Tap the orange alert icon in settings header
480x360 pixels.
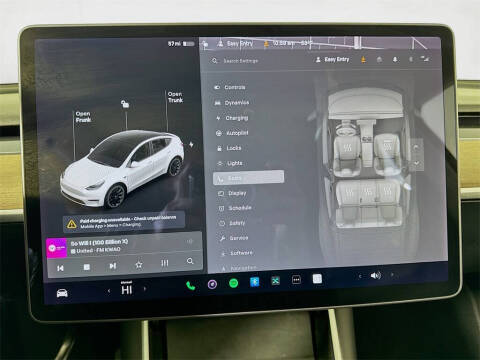363,60
